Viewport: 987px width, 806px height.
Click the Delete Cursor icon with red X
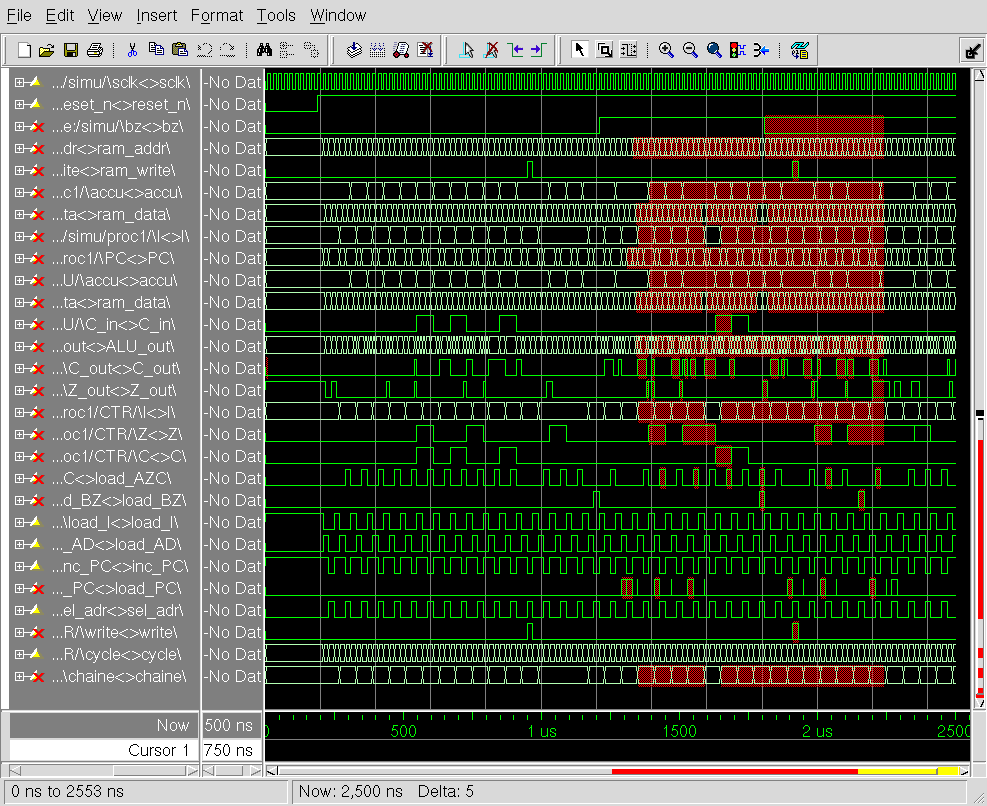coord(491,50)
